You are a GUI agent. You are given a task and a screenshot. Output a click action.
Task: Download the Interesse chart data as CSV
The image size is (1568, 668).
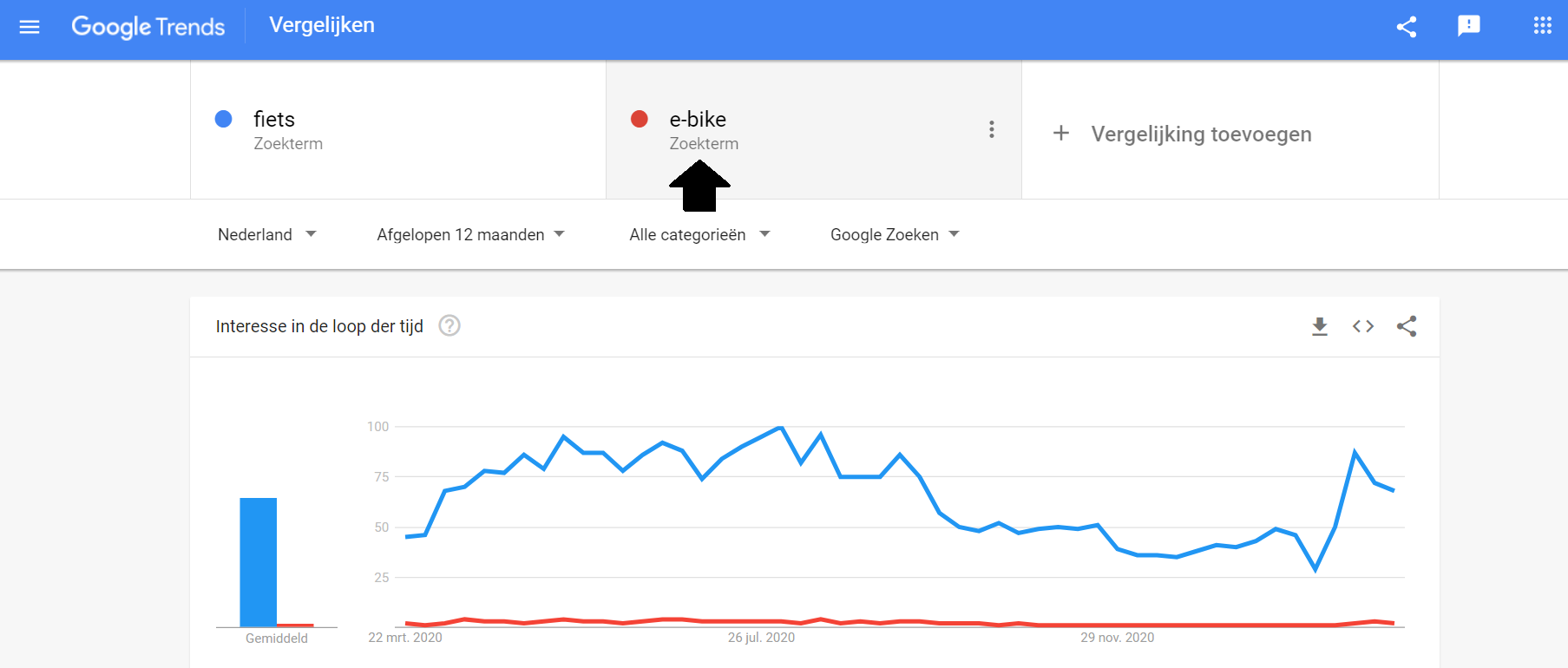1320,326
